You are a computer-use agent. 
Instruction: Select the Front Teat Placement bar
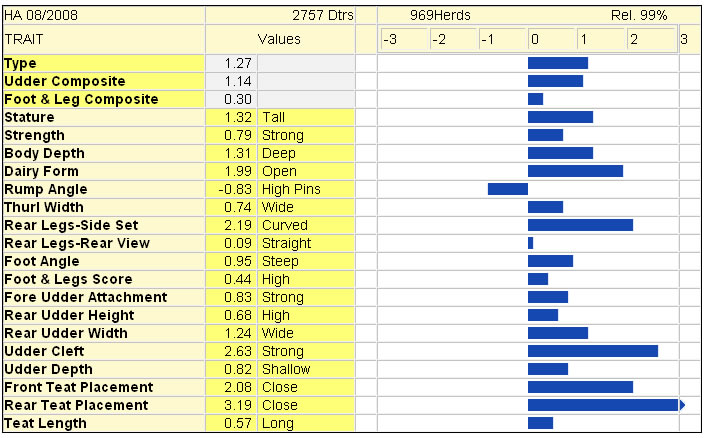click(580, 387)
